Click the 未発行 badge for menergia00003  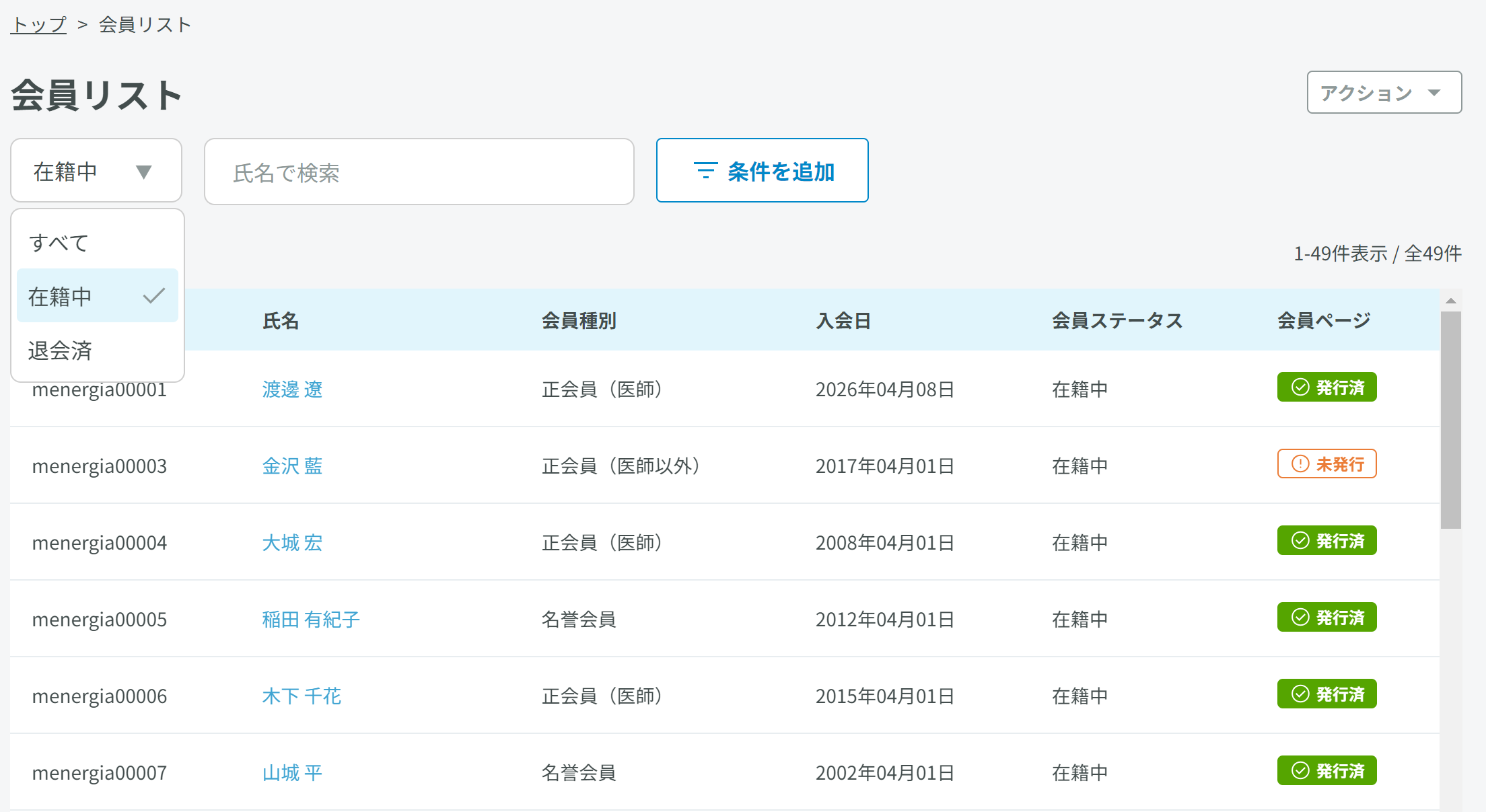tap(1326, 464)
